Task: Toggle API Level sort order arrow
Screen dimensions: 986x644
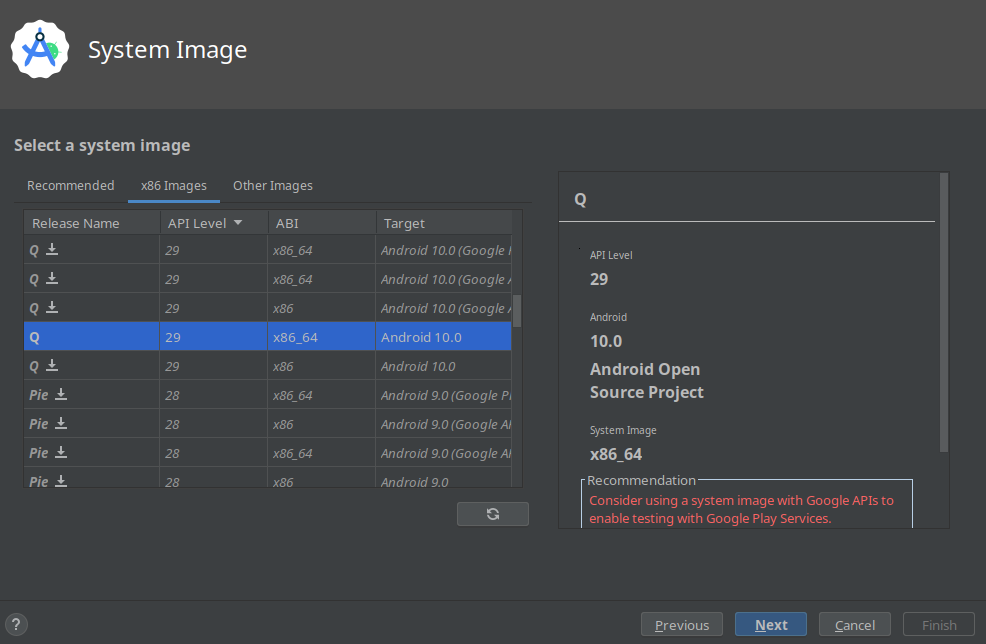Action: [x=238, y=223]
